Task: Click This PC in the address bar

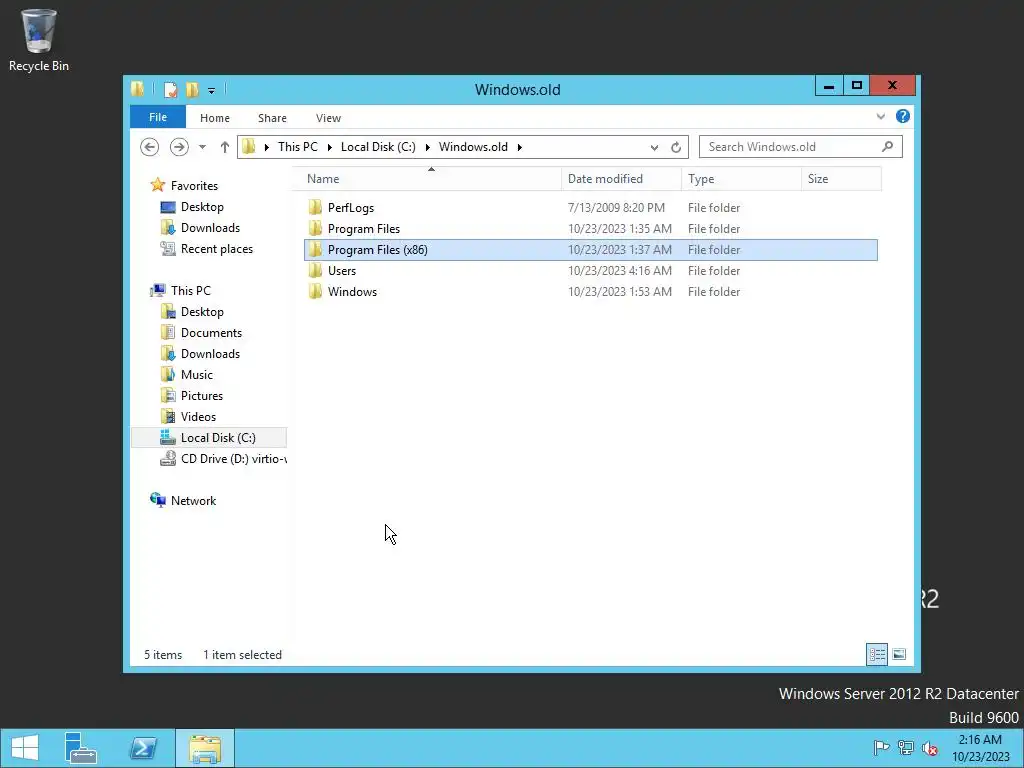Action: click(298, 147)
